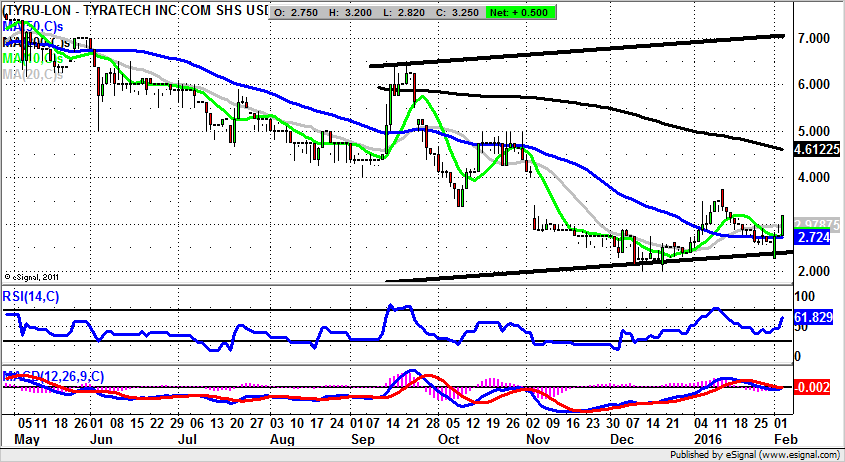Click the eSignal 2011 copyright text

pyautogui.click(x=35, y=276)
